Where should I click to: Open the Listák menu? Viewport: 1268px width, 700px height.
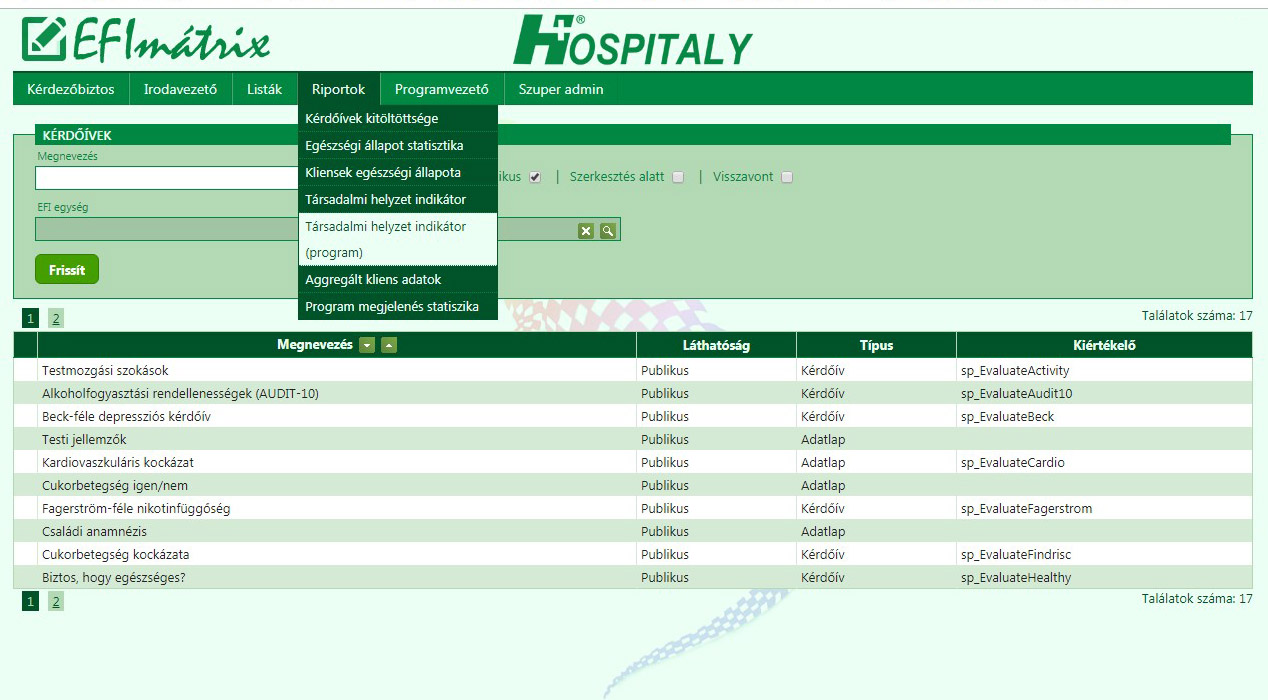265,89
